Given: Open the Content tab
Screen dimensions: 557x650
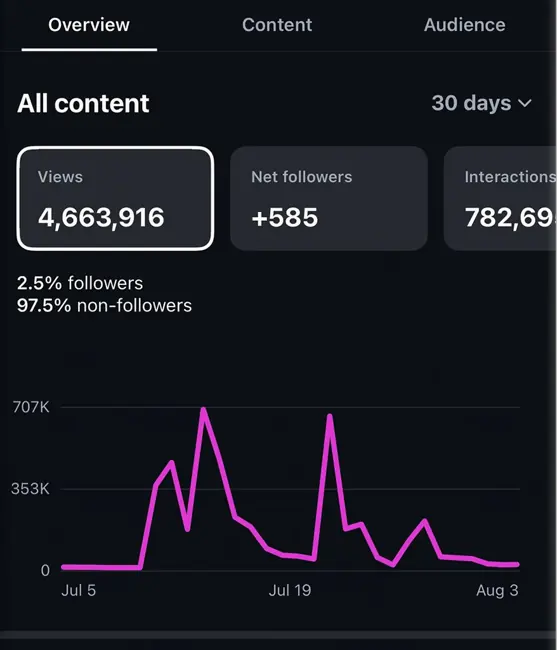Looking at the screenshot, I should click(x=277, y=25).
